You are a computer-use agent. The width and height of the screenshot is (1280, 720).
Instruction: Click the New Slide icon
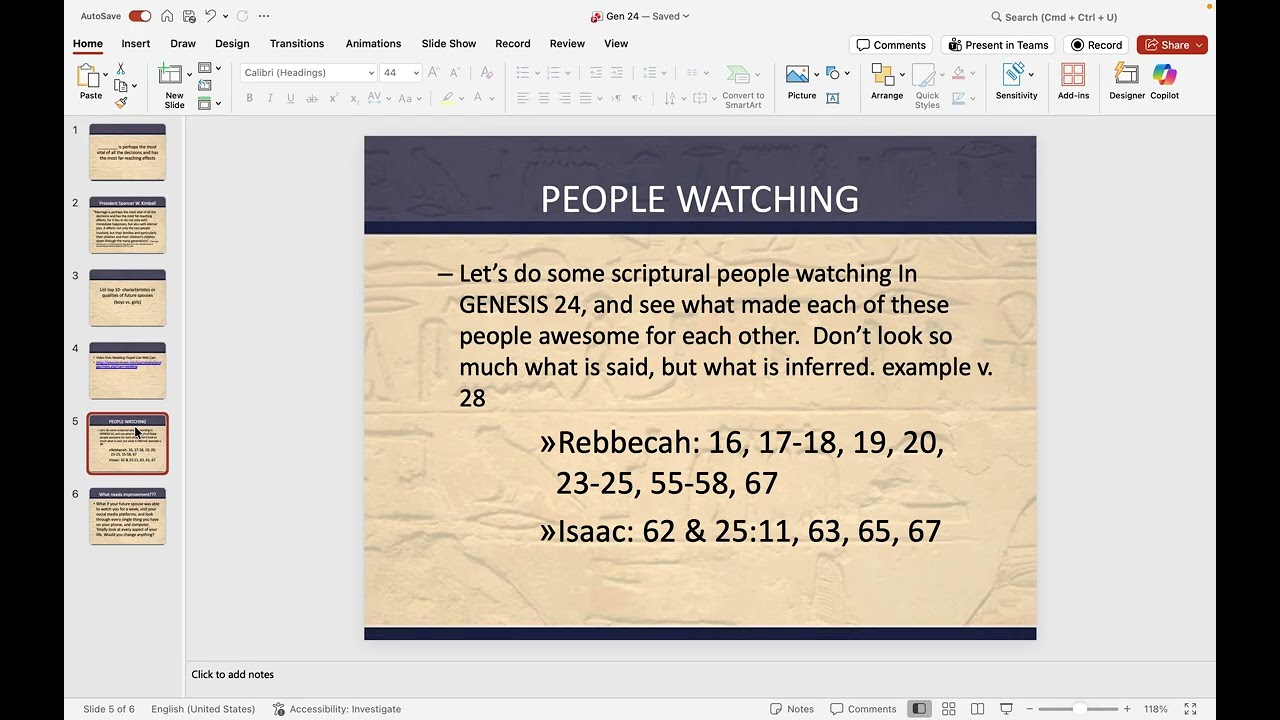click(x=171, y=75)
